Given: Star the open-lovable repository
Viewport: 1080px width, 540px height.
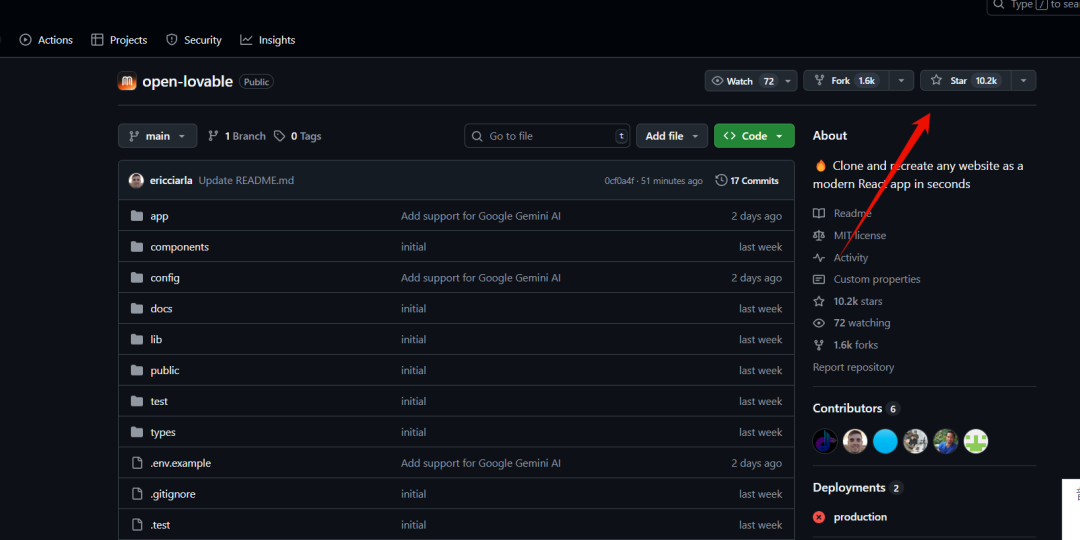Looking at the screenshot, I should point(966,81).
